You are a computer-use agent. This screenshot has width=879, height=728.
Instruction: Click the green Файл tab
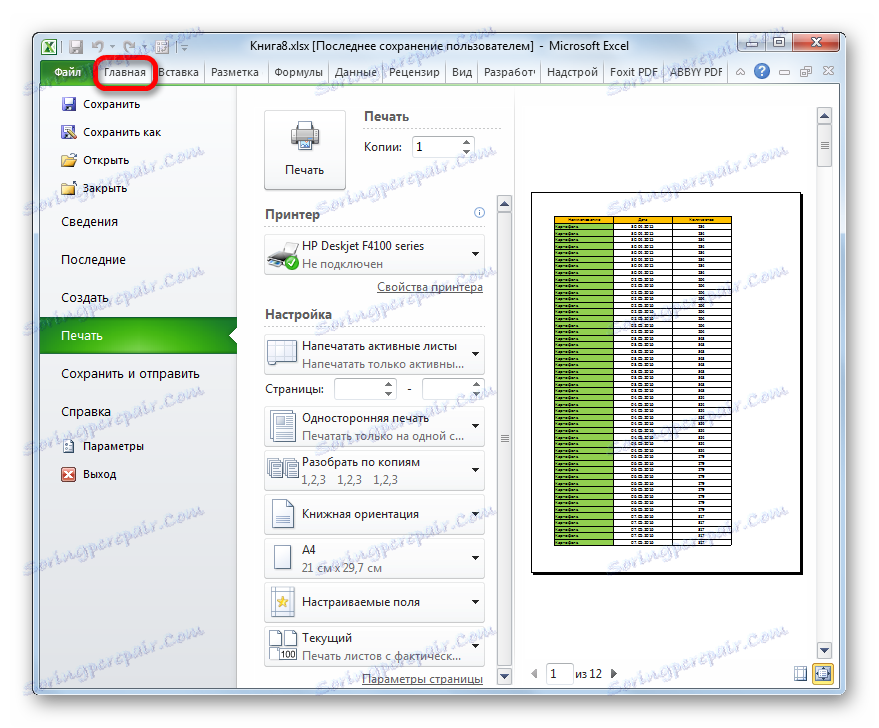(x=67, y=72)
